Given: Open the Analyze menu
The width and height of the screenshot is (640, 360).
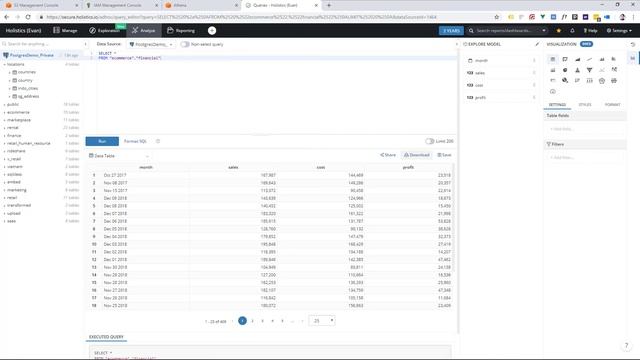Looking at the screenshot, I should 144,31.
